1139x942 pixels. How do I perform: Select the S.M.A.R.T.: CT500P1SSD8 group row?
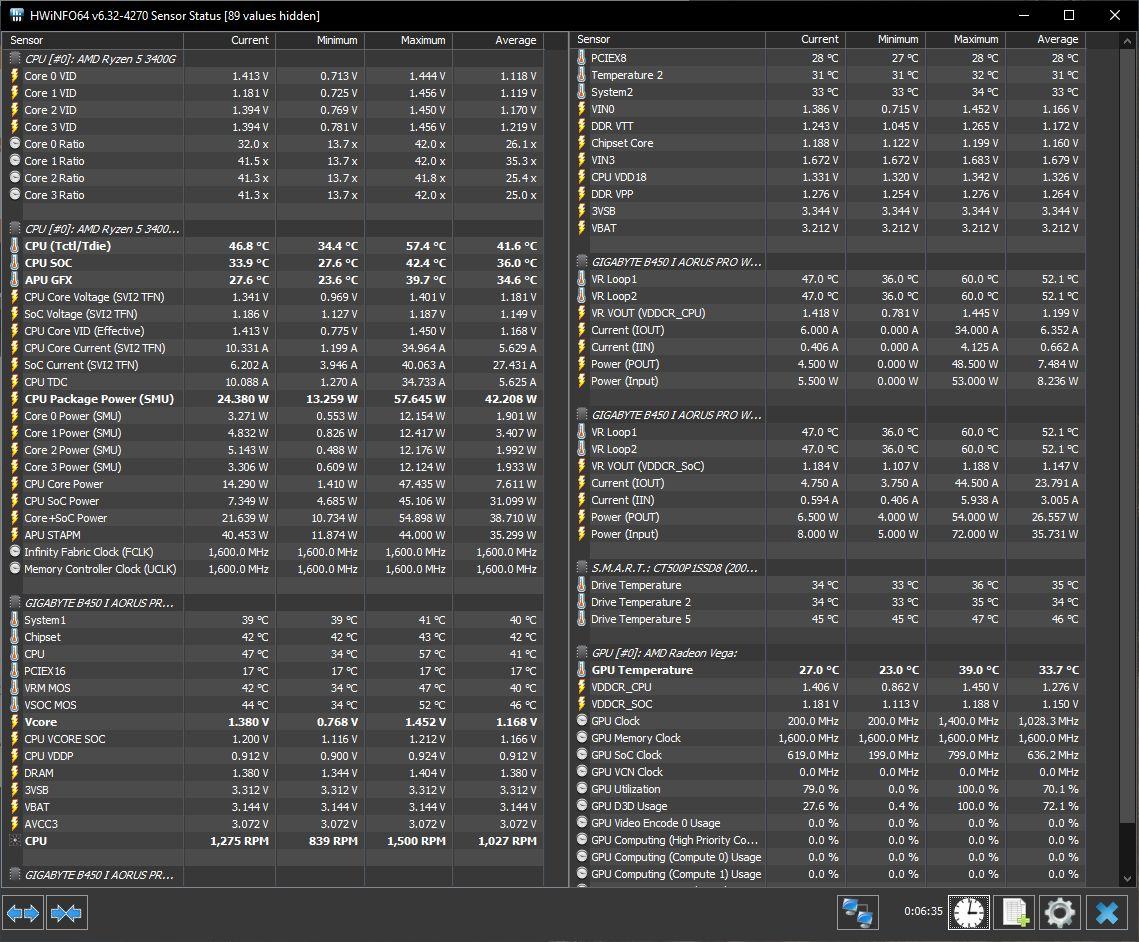[827, 568]
